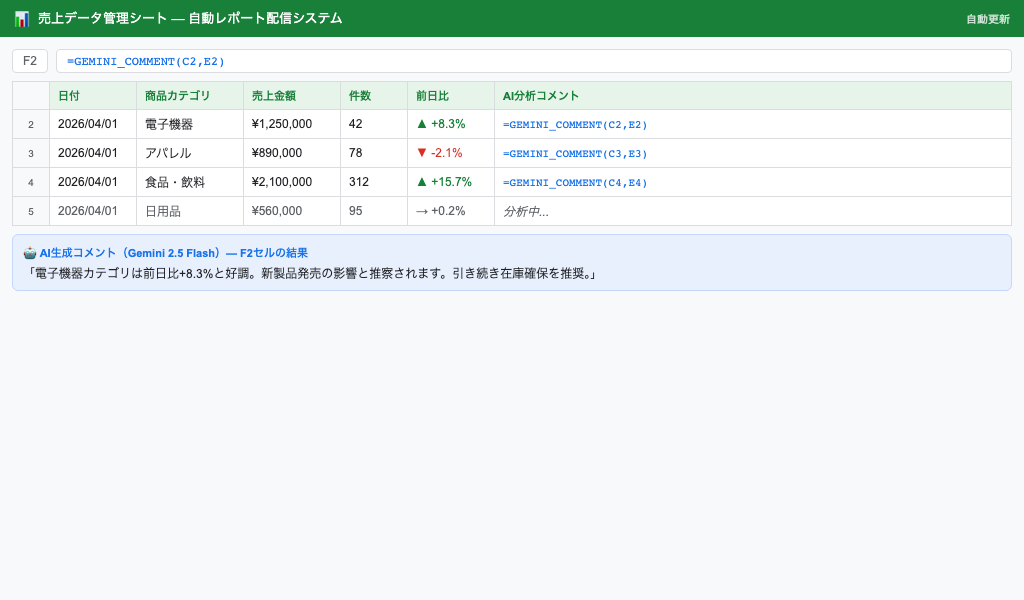Click row number 3 in the sheet
The image size is (1024, 600).
click(x=31, y=153)
